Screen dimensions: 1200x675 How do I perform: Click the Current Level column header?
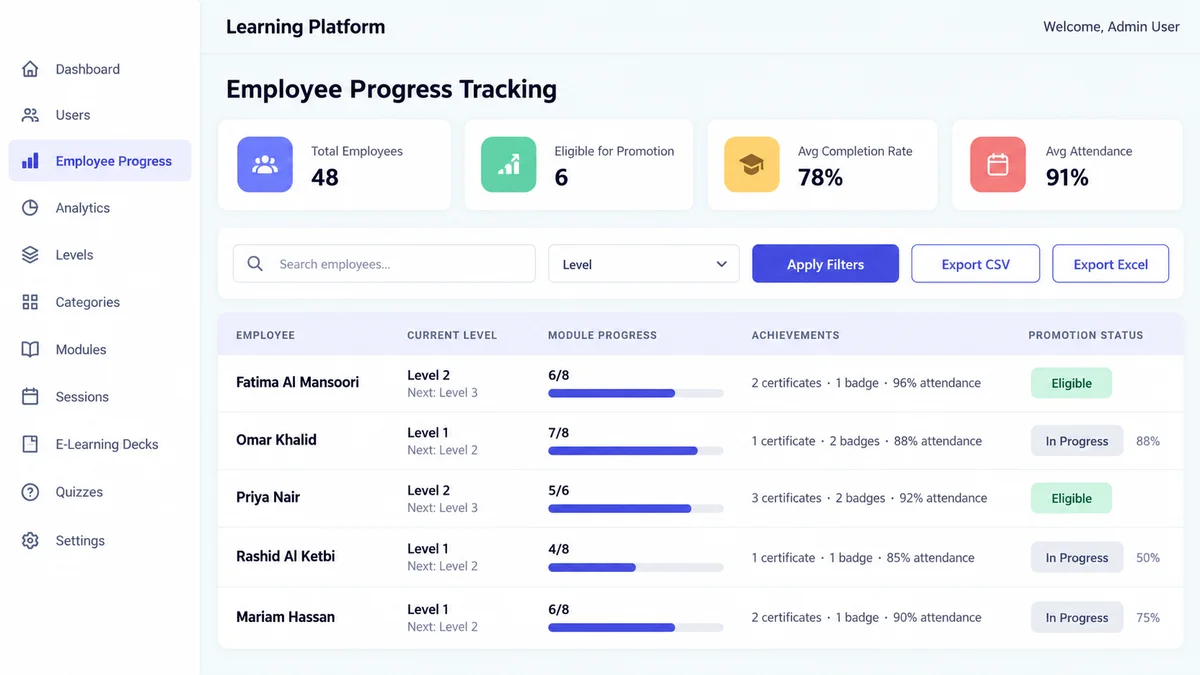point(452,335)
